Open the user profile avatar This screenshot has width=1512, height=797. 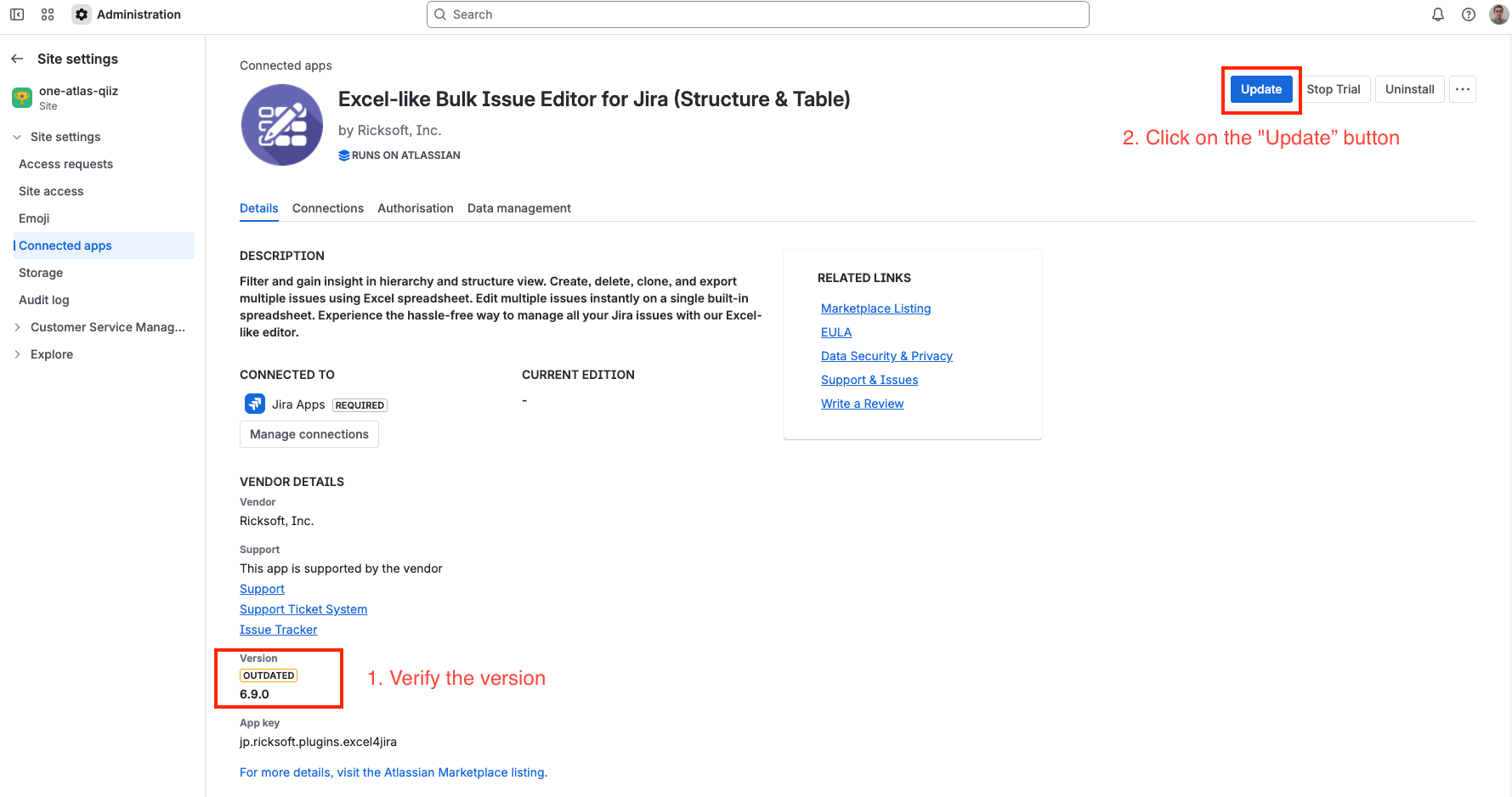pos(1499,14)
